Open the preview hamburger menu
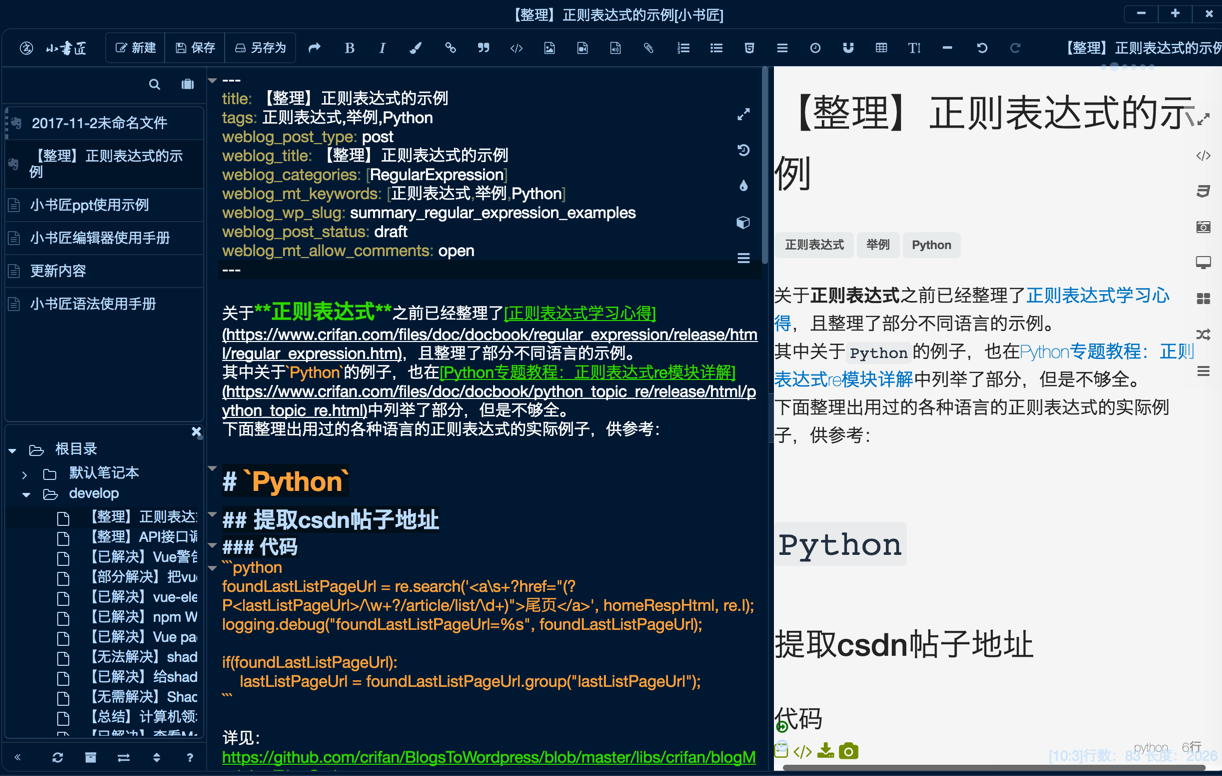Image resolution: width=1222 pixels, height=776 pixels. pyautogui.click(x=1203, y=371)
